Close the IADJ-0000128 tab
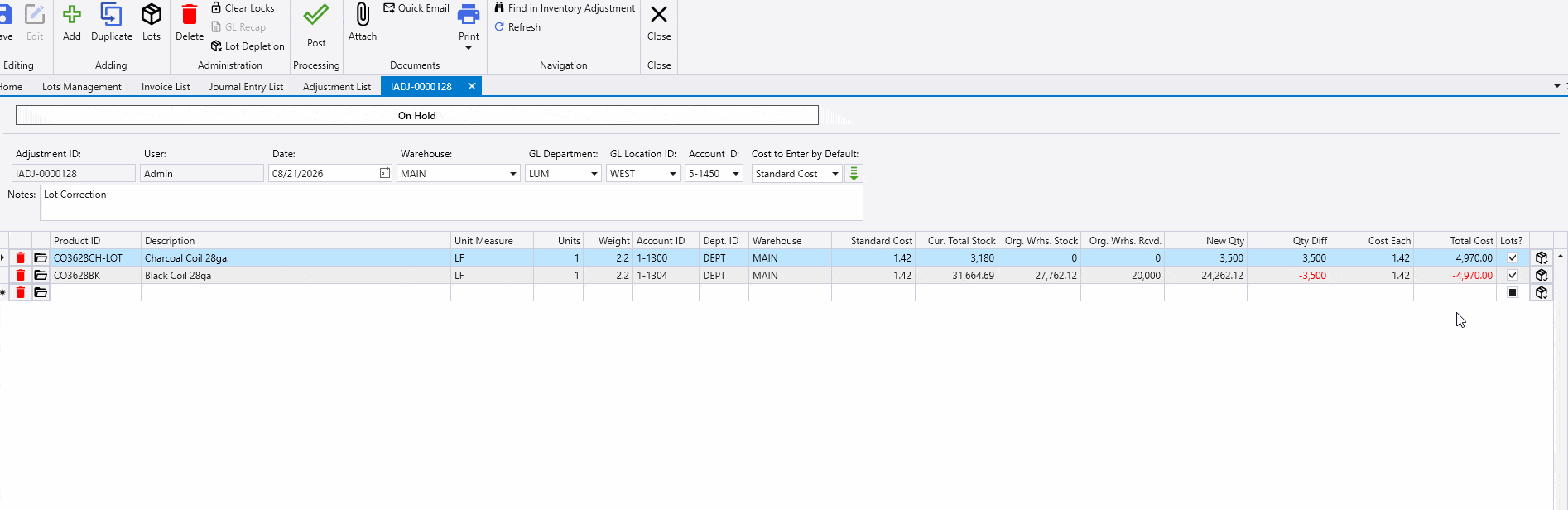 pyautogui.click(x=472, y=86)
